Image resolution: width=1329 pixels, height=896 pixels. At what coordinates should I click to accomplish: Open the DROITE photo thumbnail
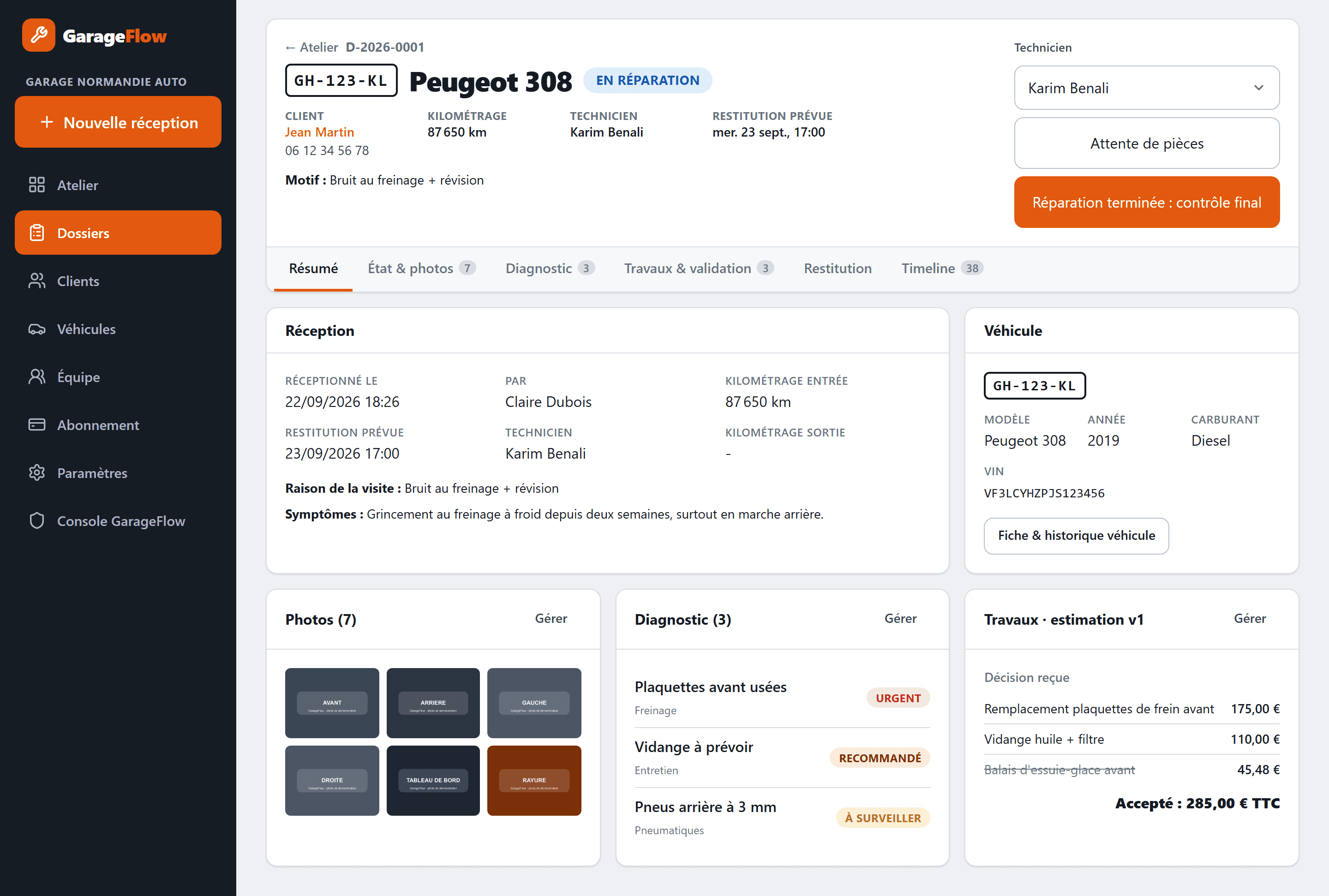pyautogui.click(x=332, y=780)
